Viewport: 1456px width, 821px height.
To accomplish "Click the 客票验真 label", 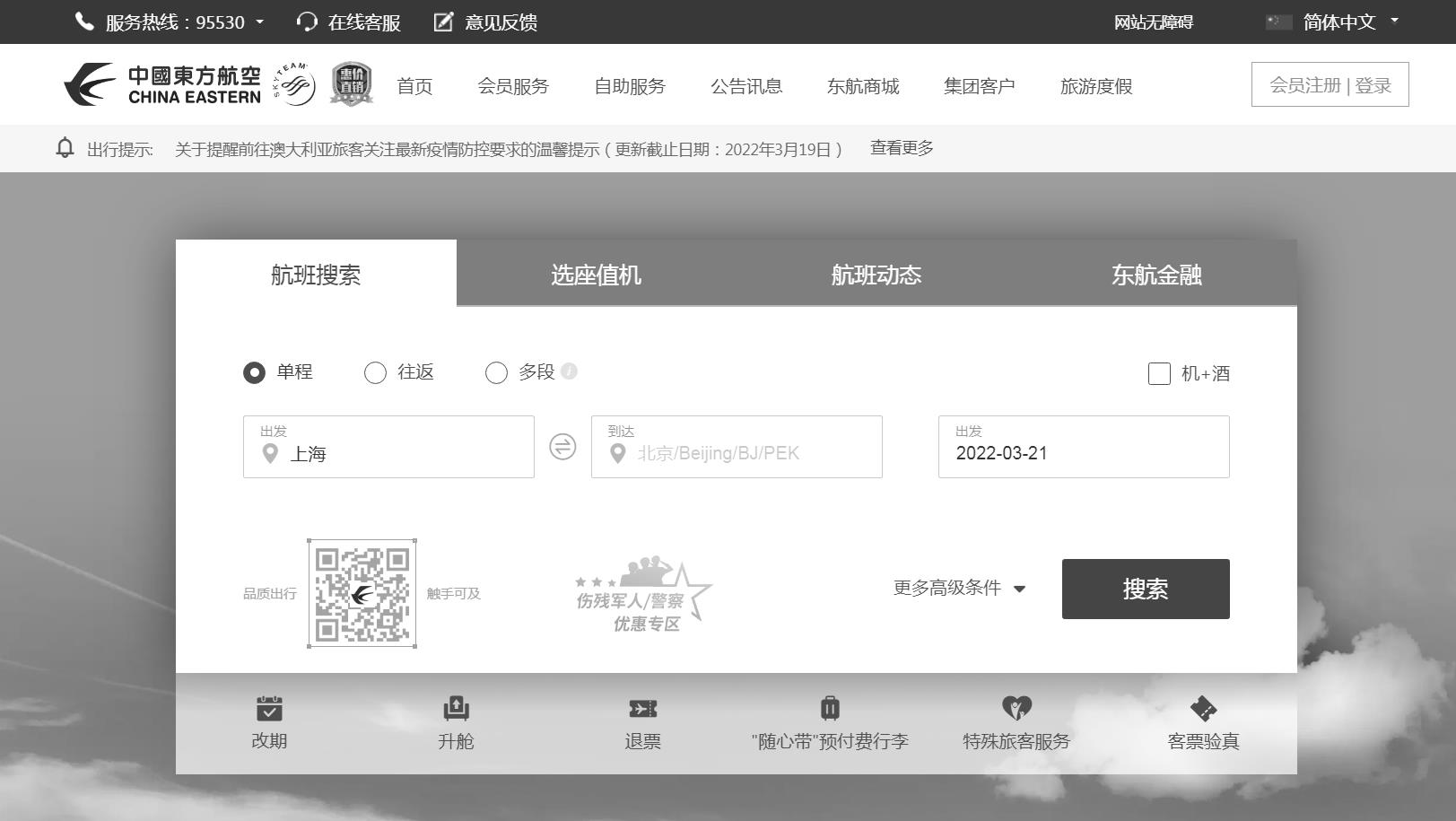I will pos(1203,741).
